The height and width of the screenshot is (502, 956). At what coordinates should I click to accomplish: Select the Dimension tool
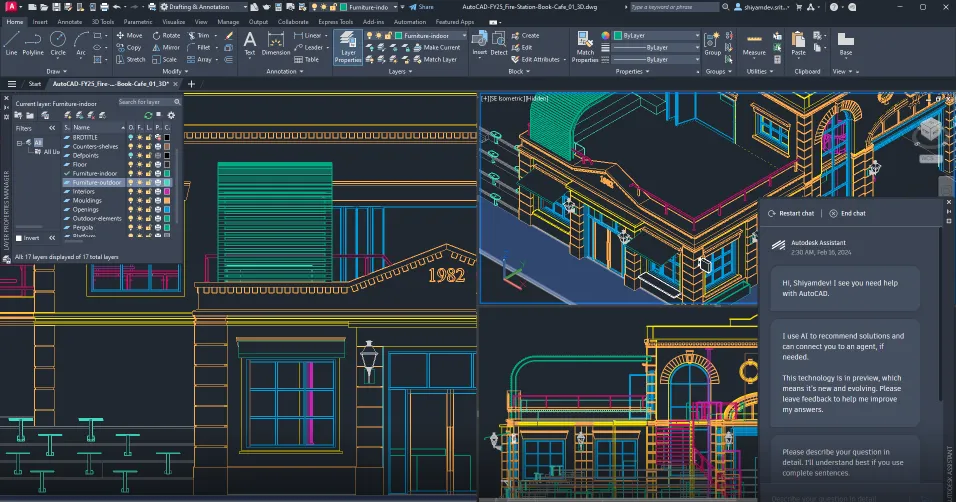coord(276,43)
